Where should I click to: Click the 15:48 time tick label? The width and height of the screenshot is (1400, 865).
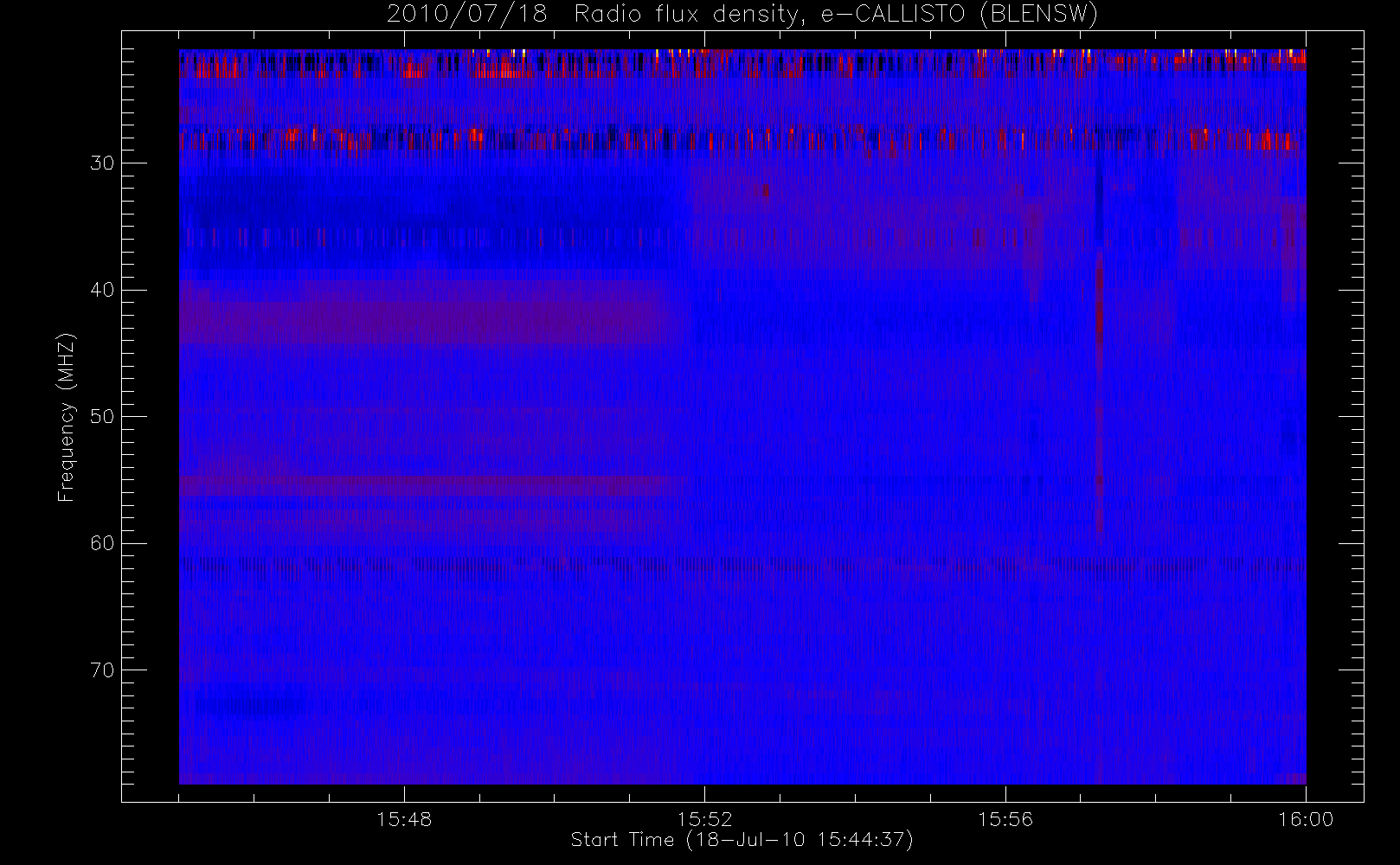pyautogui.click(x=404, y=819)
